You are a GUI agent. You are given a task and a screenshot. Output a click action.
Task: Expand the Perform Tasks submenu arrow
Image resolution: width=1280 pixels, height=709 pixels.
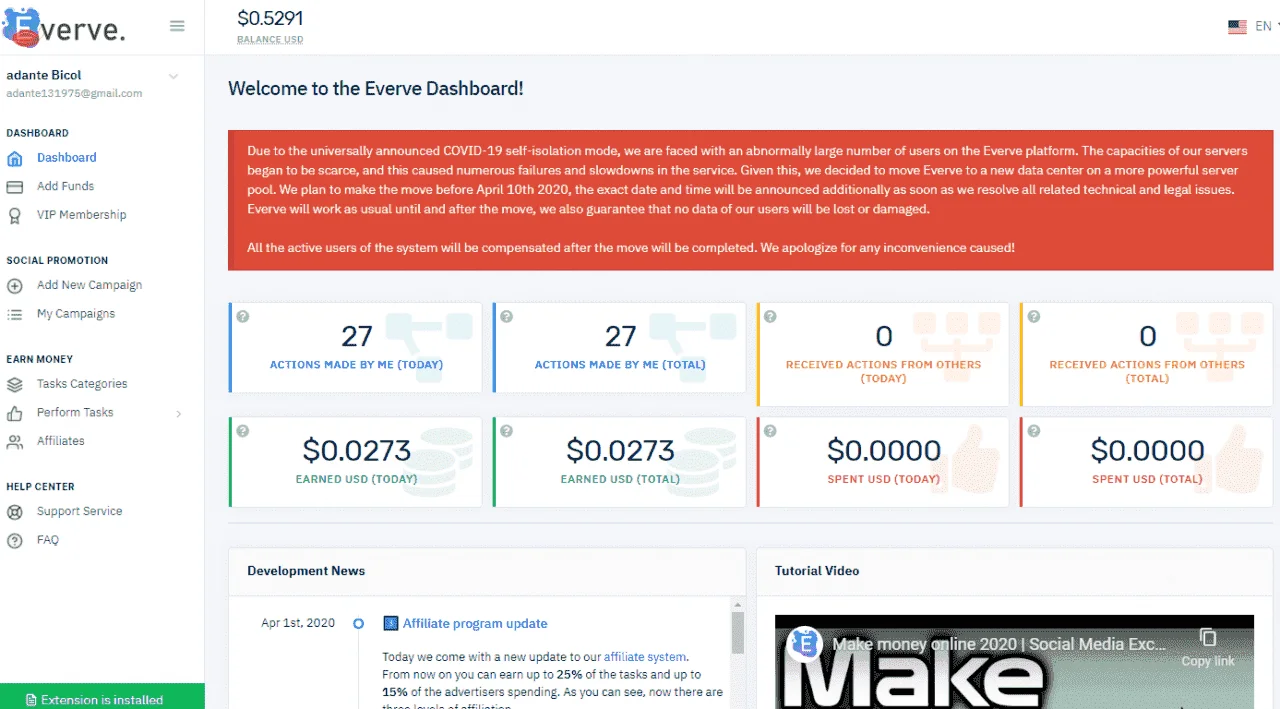179,413
